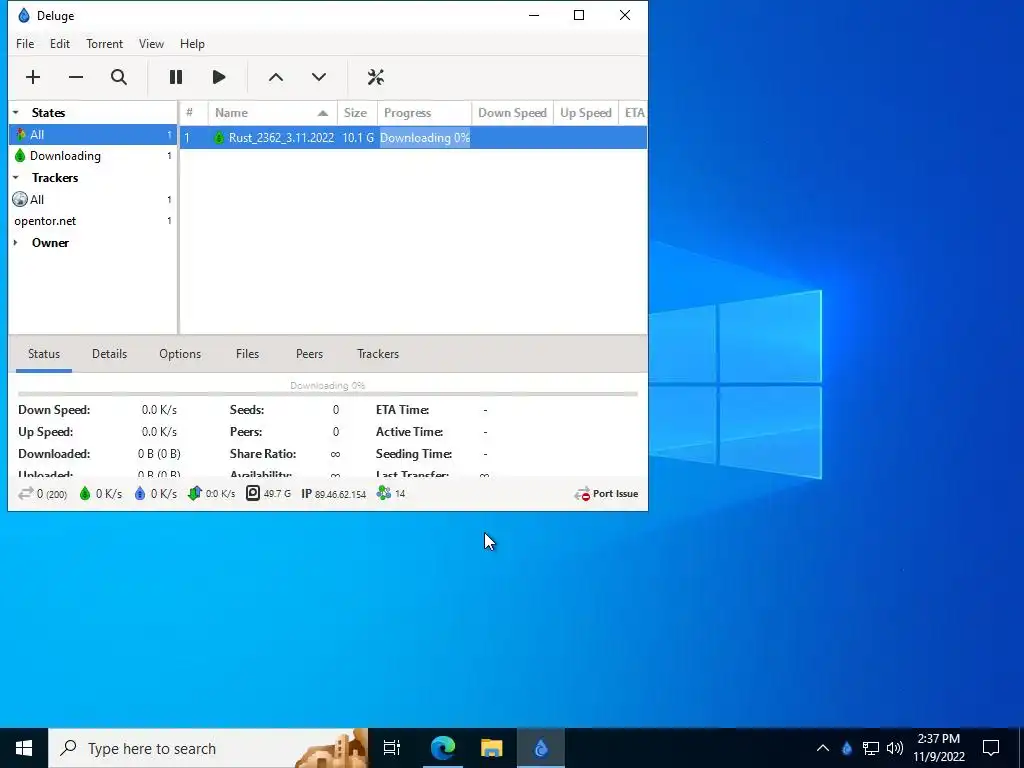The height and width of the screenshot is (768, 1024).
Task: Show hidden system tray icons
Action: tap(823, 748)
